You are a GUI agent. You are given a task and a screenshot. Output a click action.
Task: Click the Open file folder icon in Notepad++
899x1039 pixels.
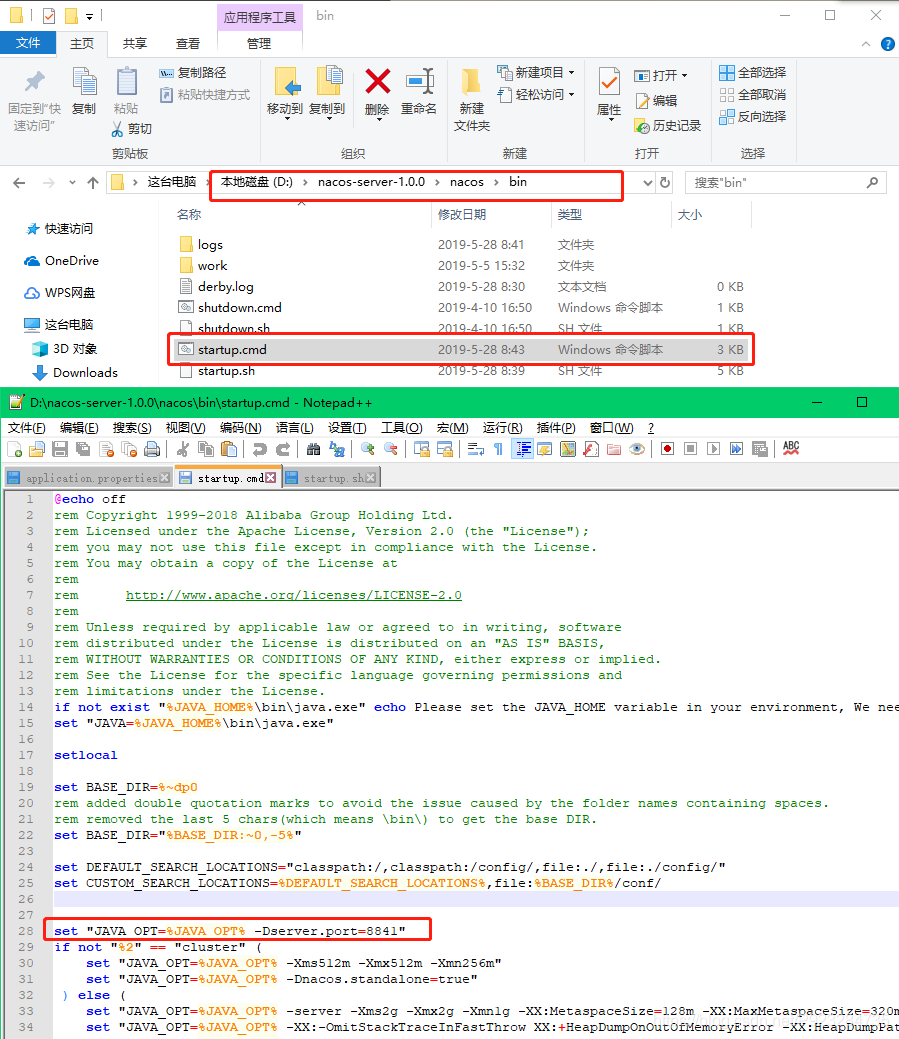coord(37,449)
